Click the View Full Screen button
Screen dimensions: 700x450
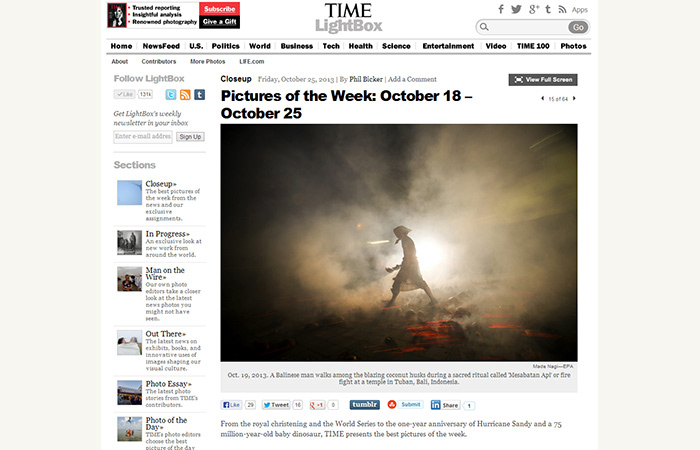pyautogui.click(x=543, y=79)
